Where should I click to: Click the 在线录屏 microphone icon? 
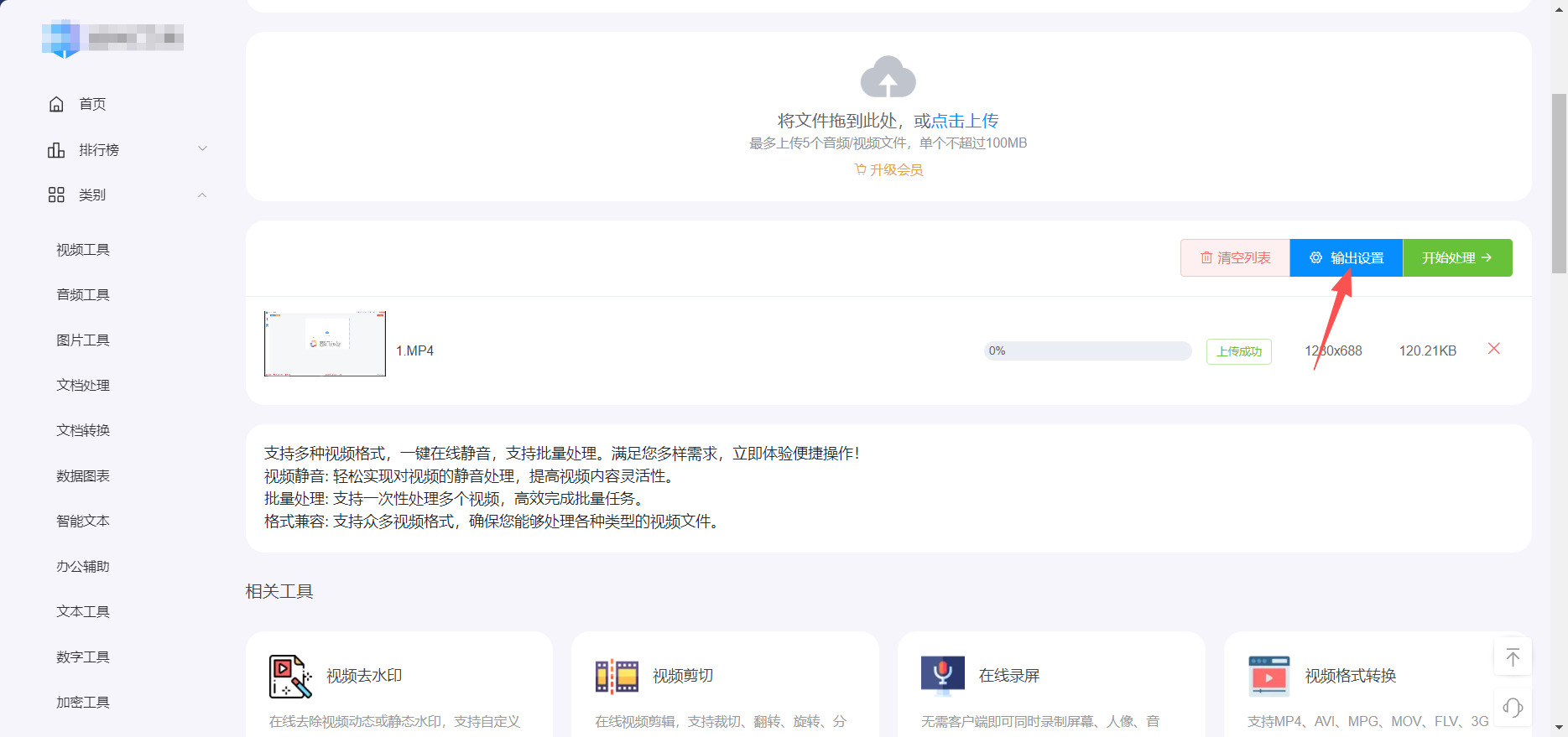click(943, 676)
